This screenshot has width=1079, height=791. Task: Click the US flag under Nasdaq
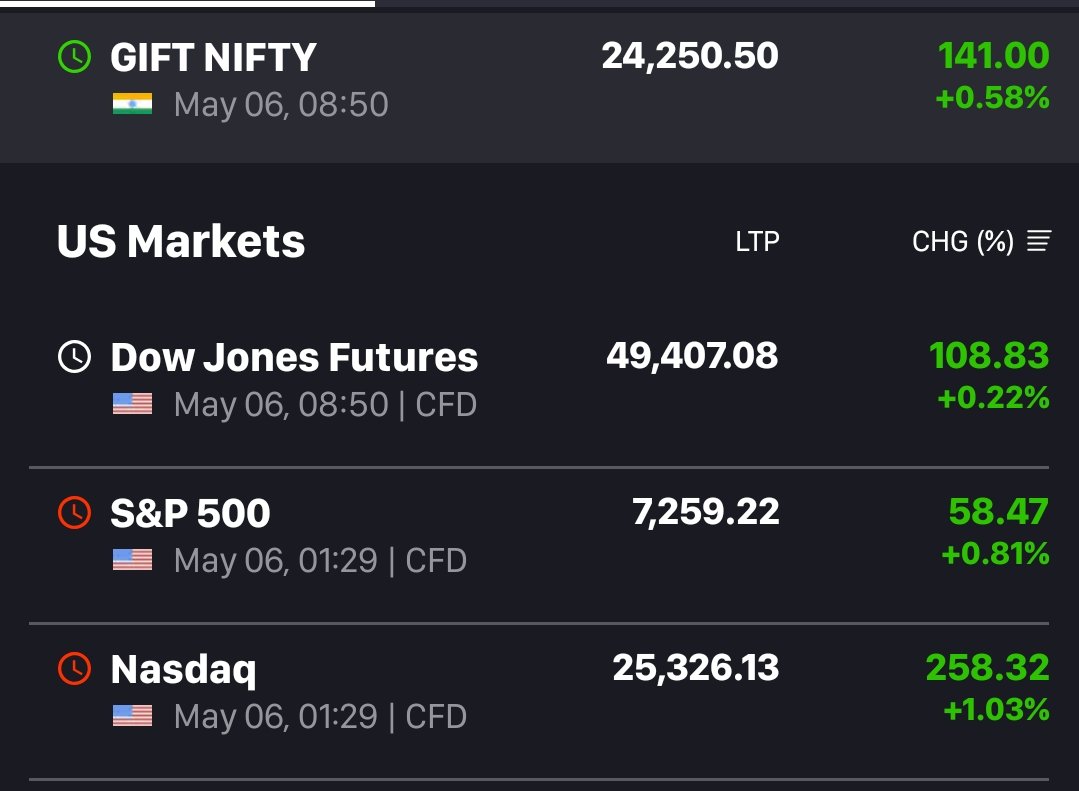click(132, 716)
